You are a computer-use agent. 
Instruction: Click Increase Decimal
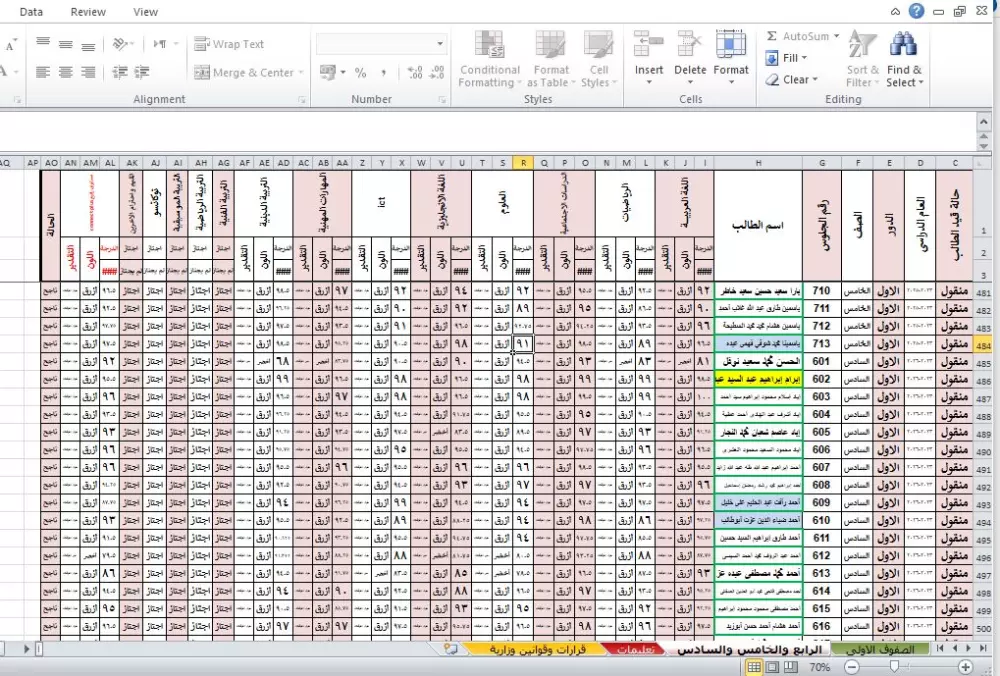pos(416,72)
